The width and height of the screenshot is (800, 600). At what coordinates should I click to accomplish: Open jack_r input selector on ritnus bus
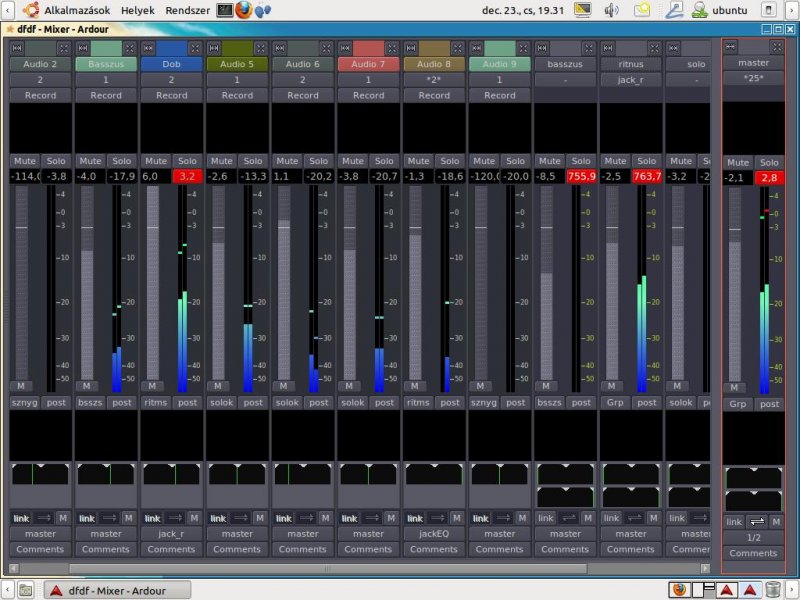(631, 80)
